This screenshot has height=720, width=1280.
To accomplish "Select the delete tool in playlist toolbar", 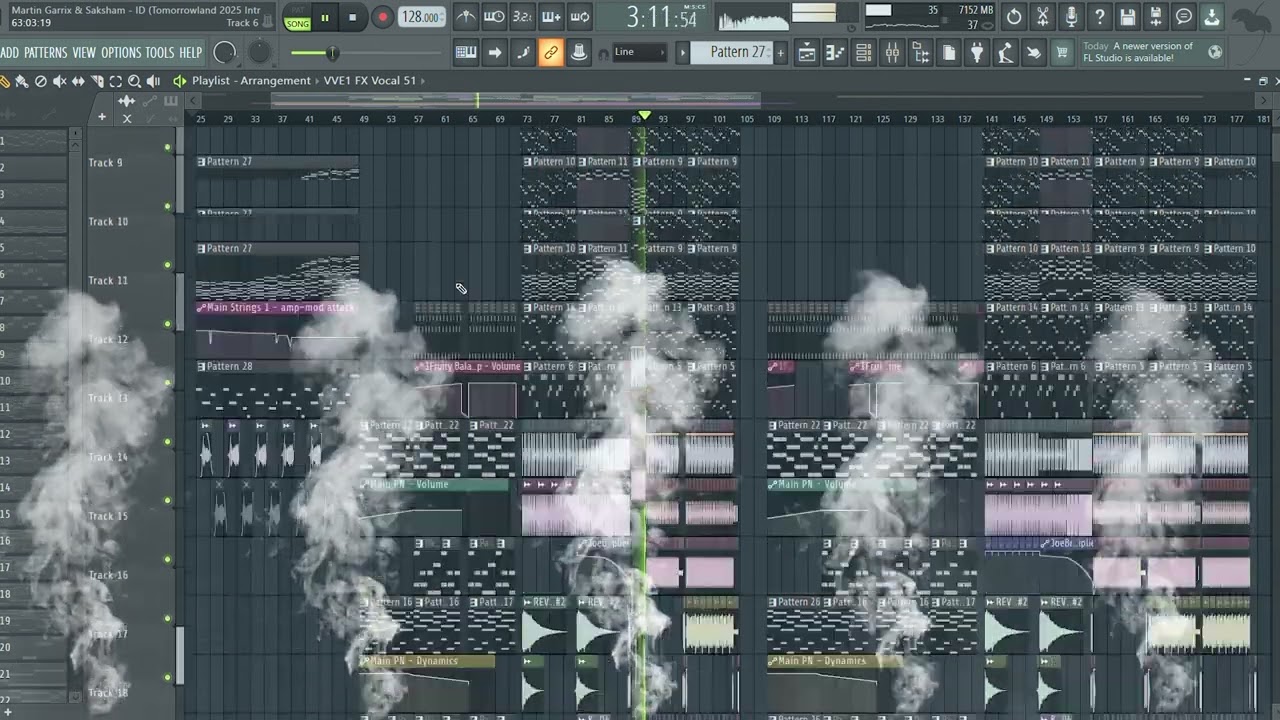I will pyautogui.click(x=41, y=81).
